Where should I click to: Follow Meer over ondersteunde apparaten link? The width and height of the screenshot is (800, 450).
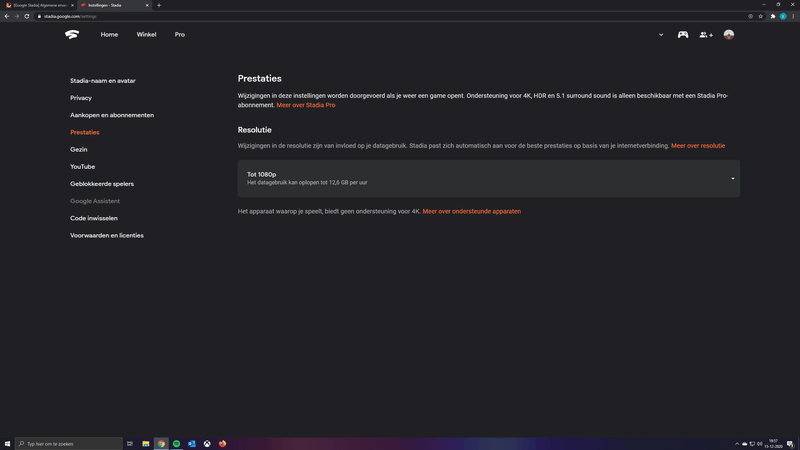click(471, 211)
